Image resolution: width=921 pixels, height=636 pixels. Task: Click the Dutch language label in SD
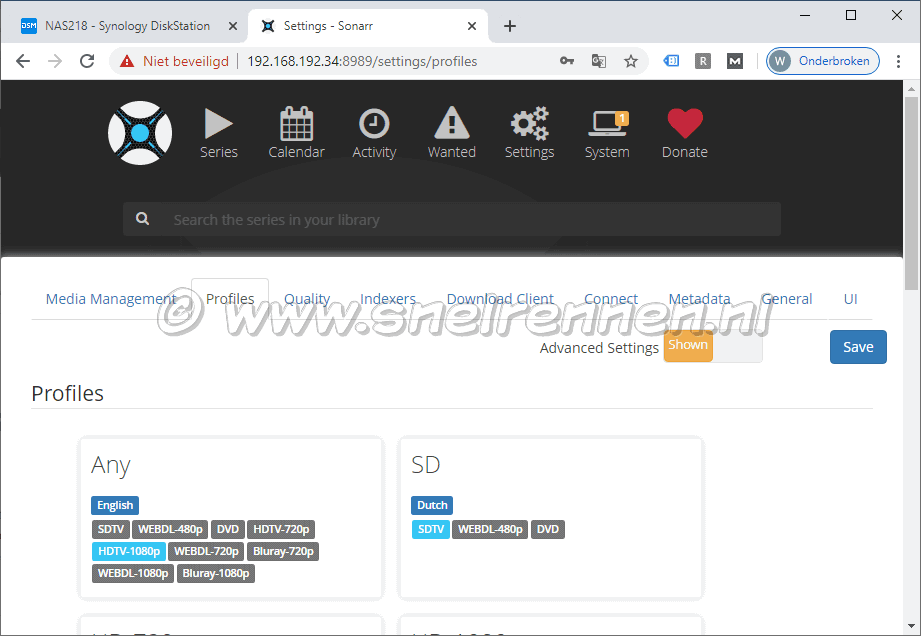pos(432,505)
